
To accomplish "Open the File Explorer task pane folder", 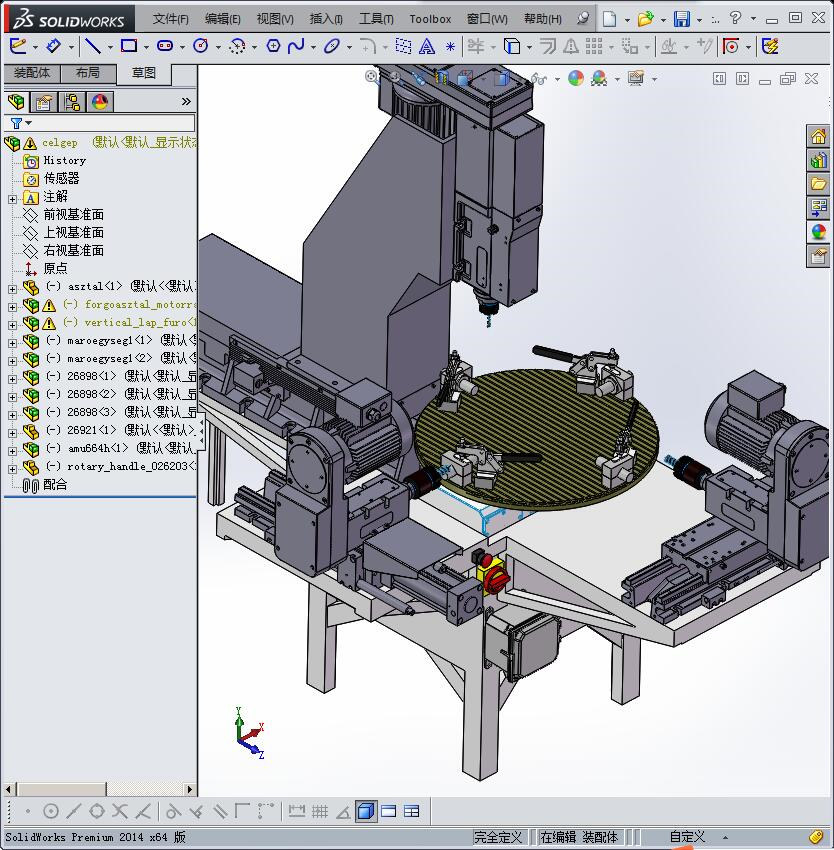I will click(x=818, y=184).
